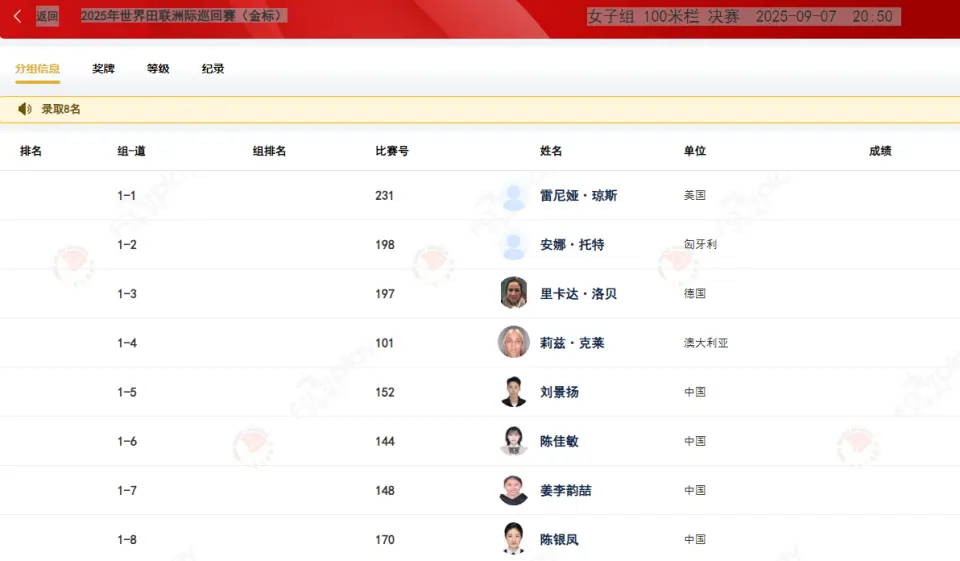This screenshot has height=561, width=960.
Task: Open athlete name 刘景扬
Action: 559,392
